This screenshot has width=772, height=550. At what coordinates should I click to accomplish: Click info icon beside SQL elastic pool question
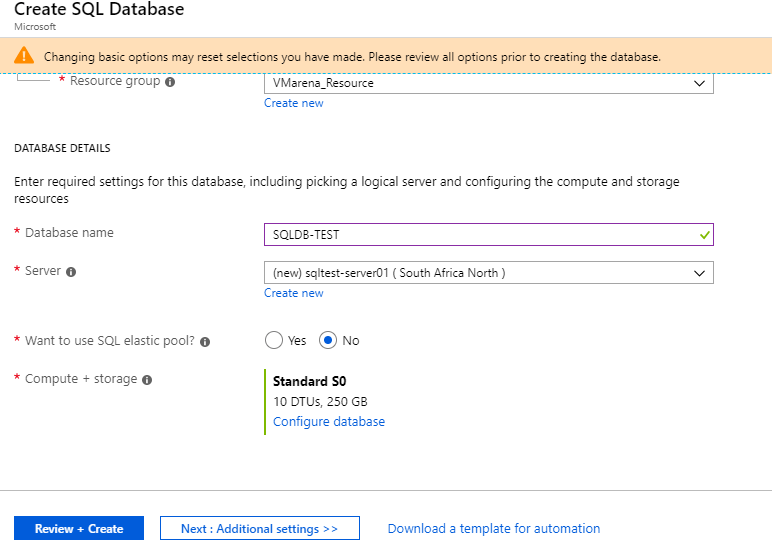tap(205, 342)
